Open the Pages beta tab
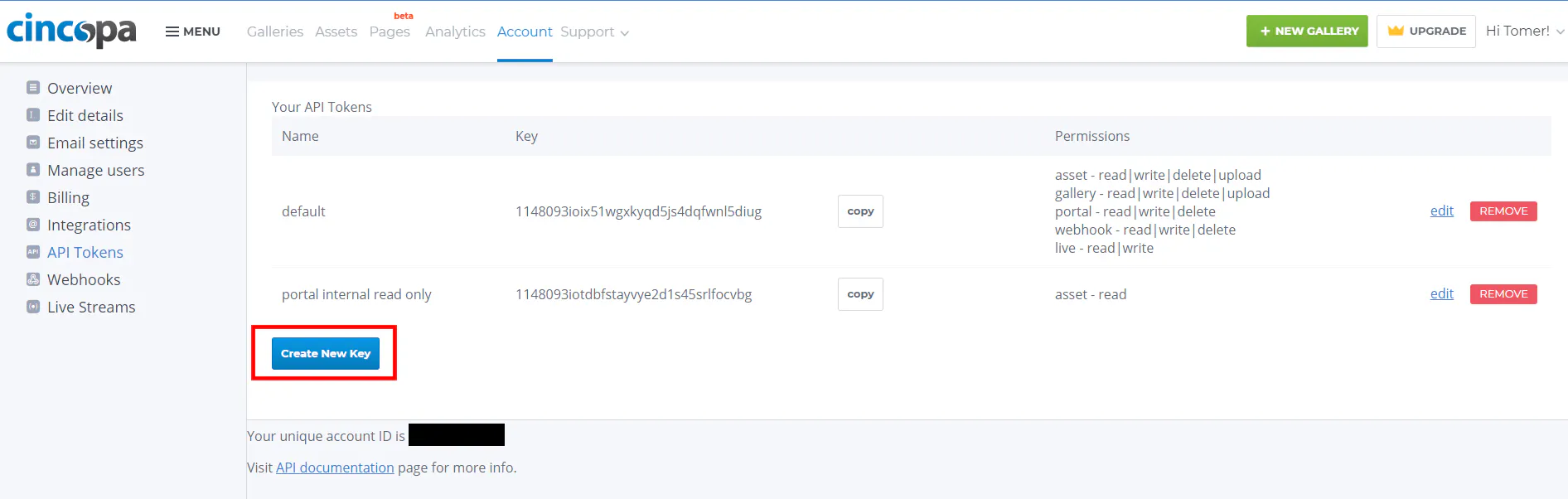The image size is (1568, 499). pos(390,31)
